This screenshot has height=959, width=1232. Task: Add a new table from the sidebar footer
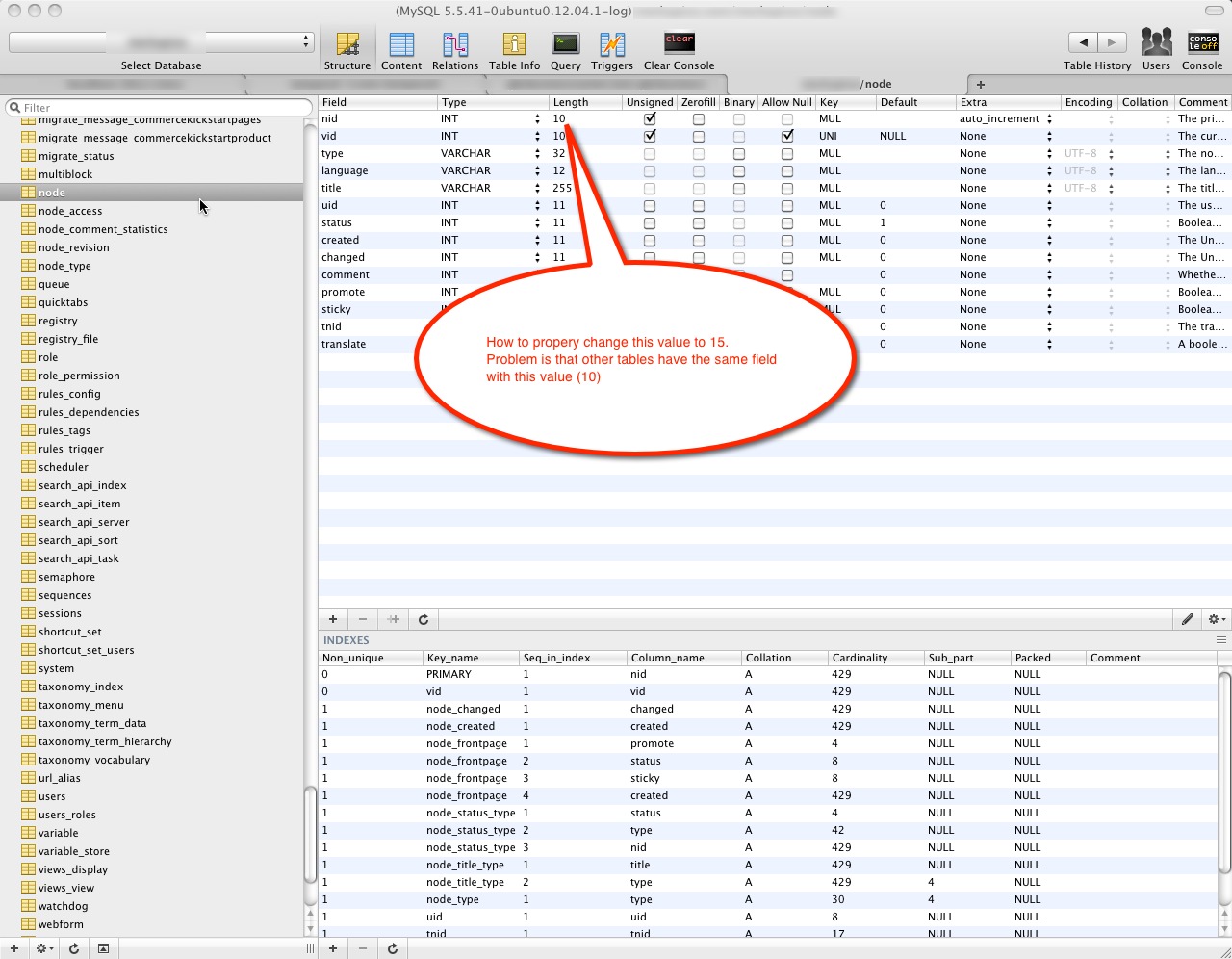tap(14, 948)
